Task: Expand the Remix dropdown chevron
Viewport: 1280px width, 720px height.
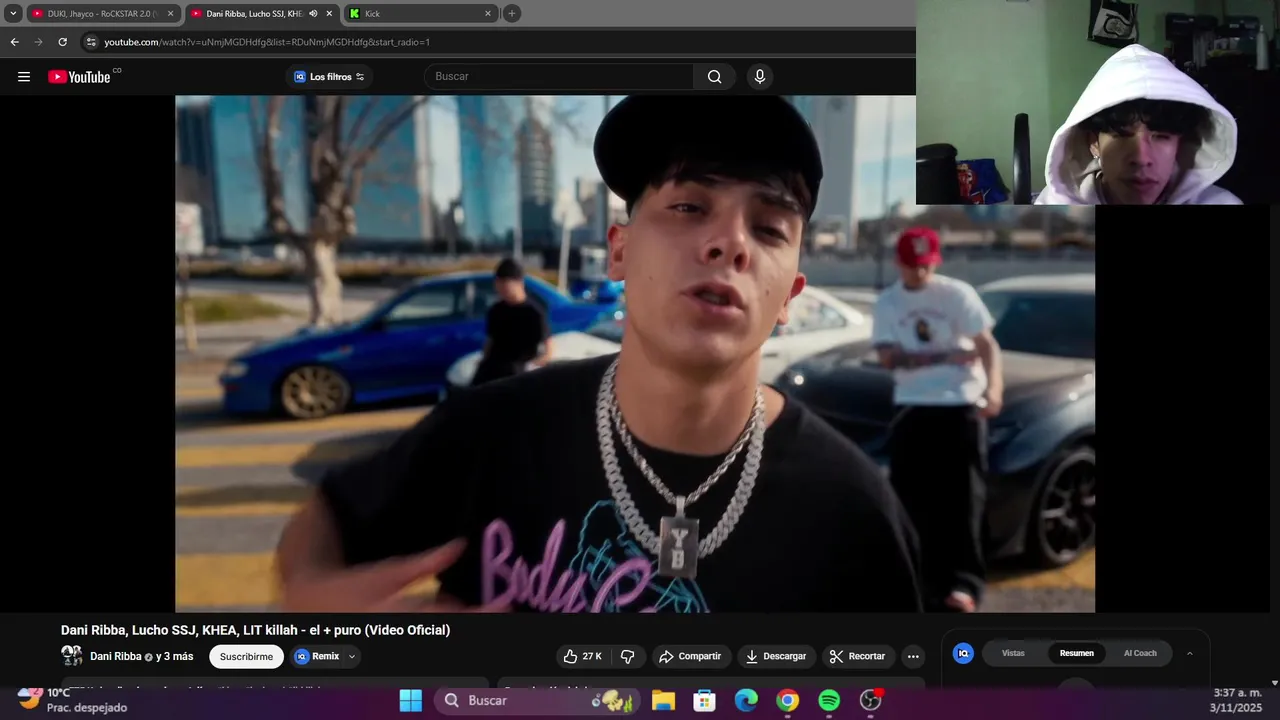Action: tap(352, 656)
